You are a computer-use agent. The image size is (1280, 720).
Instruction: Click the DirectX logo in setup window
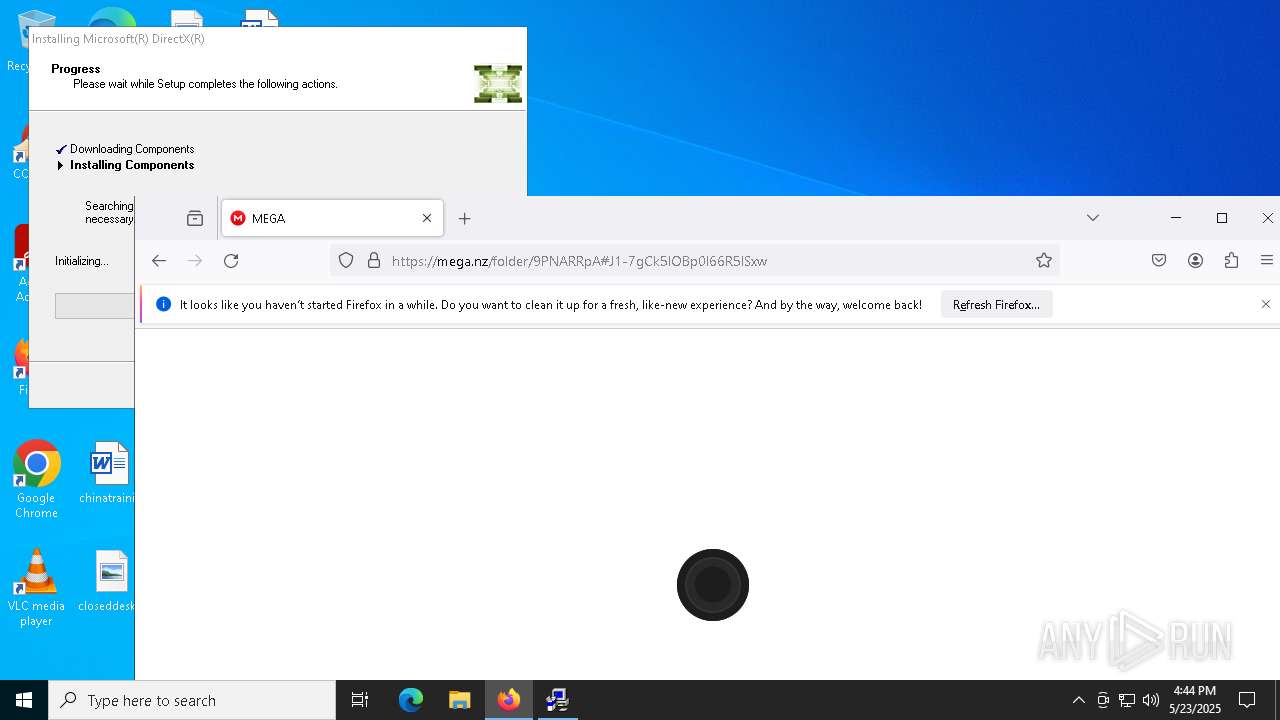tap(498, 84)
